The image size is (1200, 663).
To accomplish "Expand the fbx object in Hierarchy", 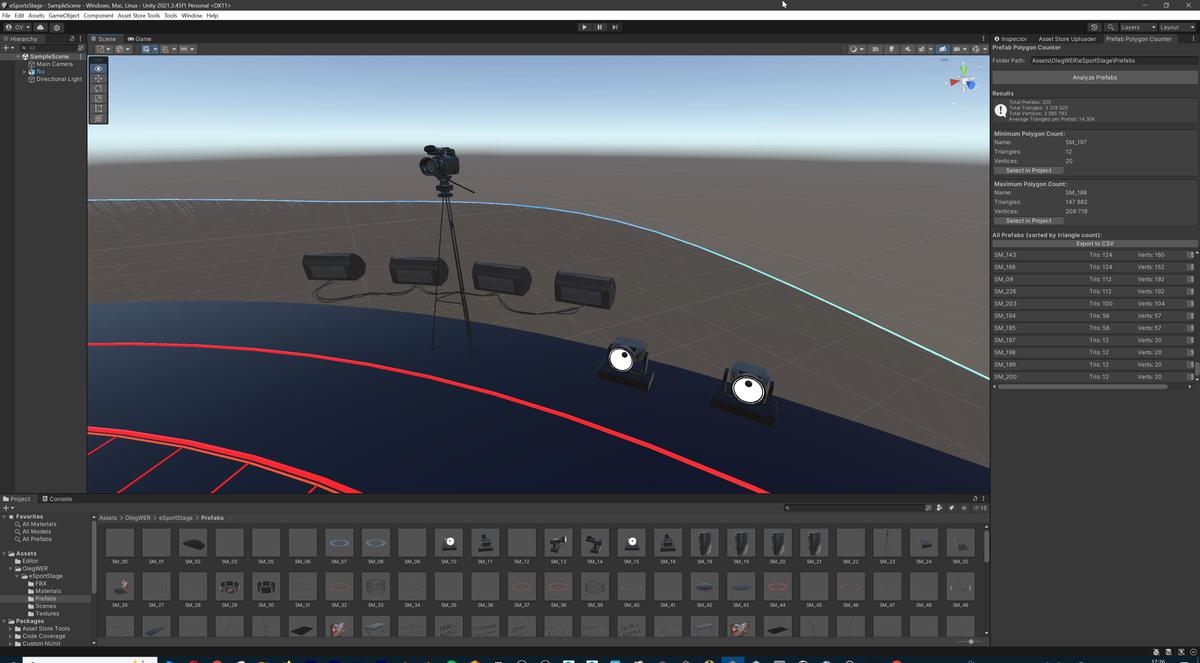I will point(24,72).
